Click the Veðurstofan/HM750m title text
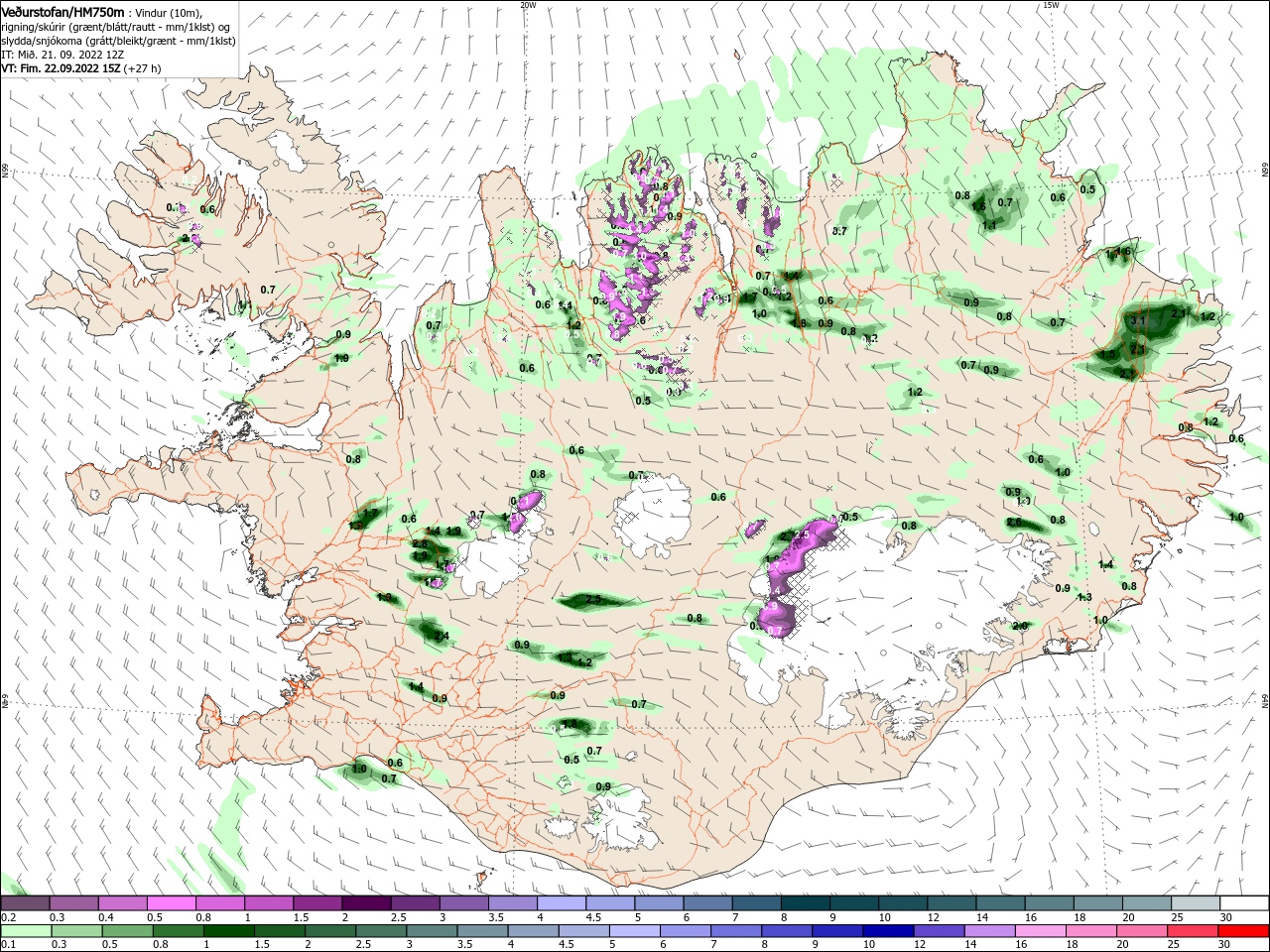1270x952 pixels. [63, 11]
